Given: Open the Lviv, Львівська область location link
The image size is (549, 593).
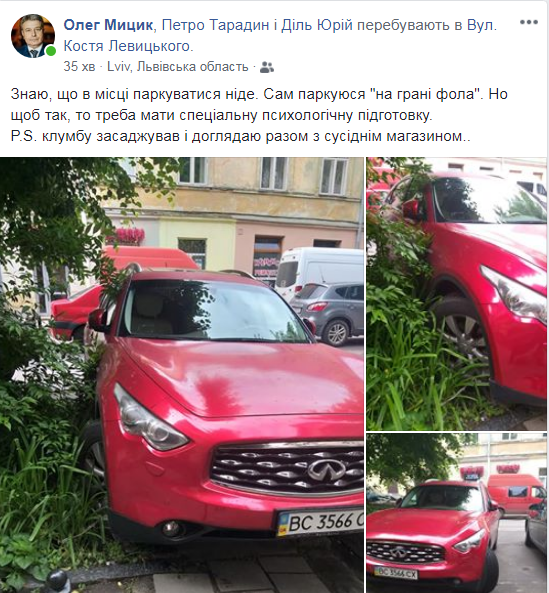Looking at the screenshot, I should [x=178, y=67].
